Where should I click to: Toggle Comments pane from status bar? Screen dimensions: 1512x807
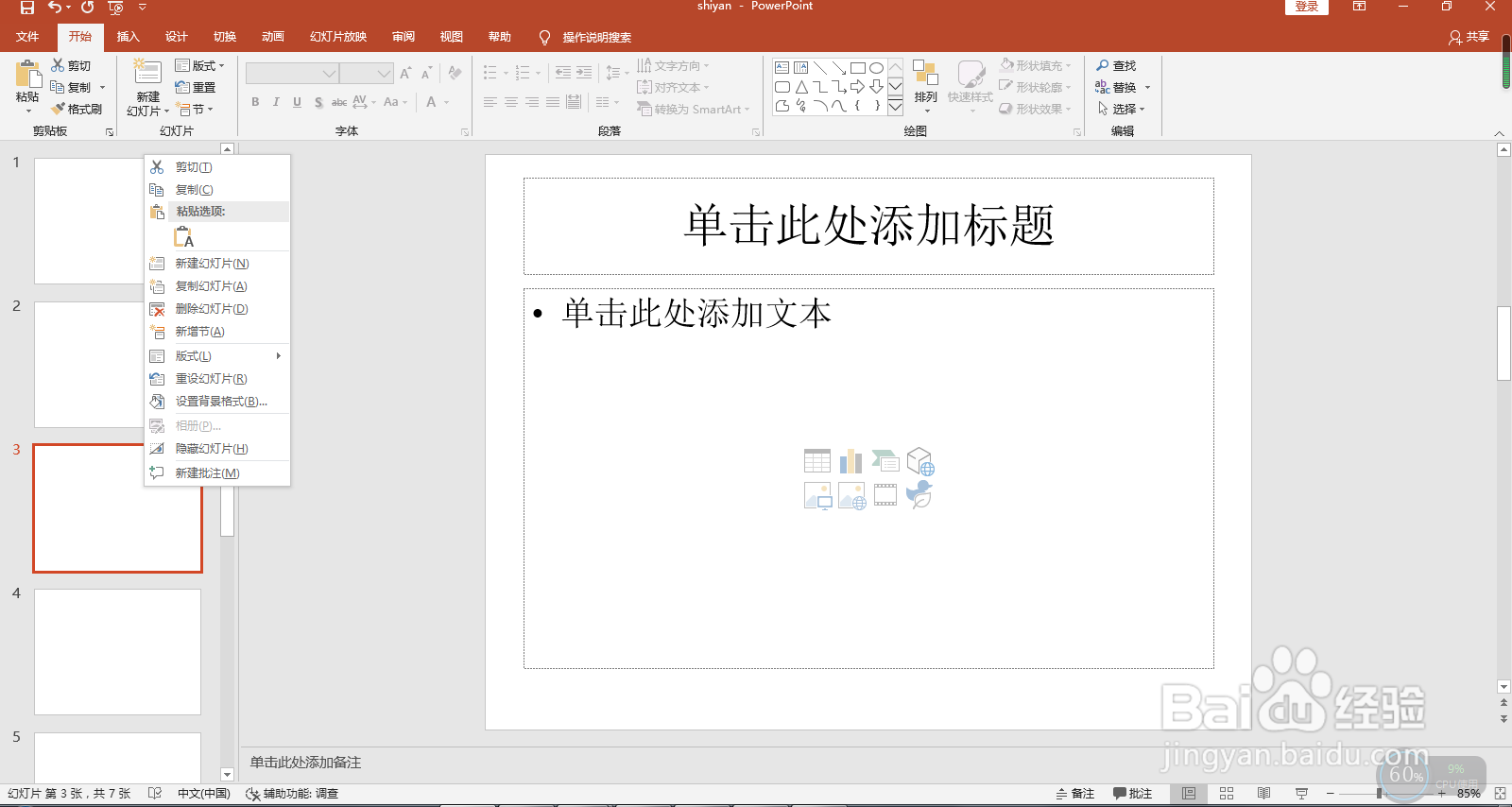tap(1132, 794)
